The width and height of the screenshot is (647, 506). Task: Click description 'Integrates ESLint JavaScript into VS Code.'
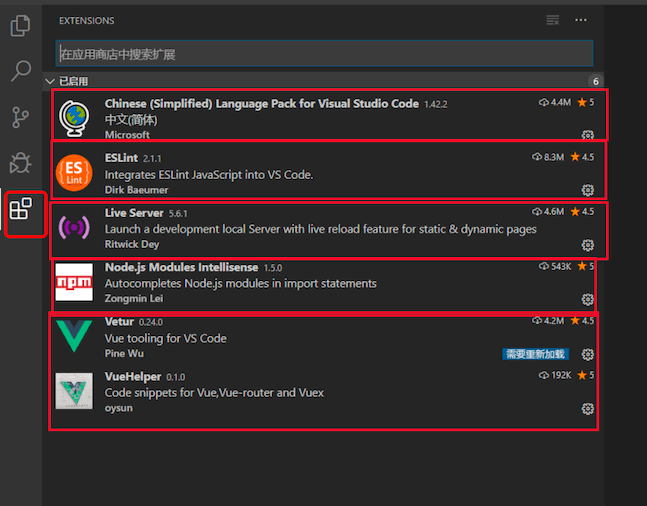pyautogui.click(x=209, y=175)
